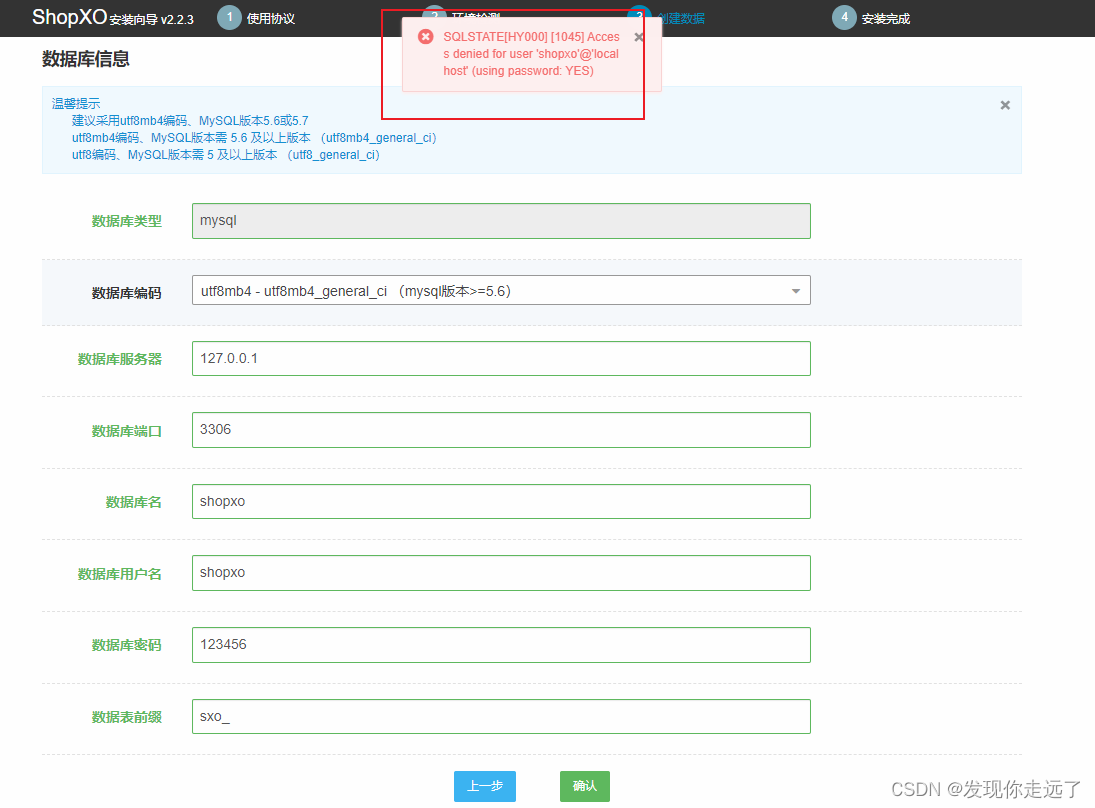Click the green 确认 confirm button
1095x808 pixels.
pos(585,786)
